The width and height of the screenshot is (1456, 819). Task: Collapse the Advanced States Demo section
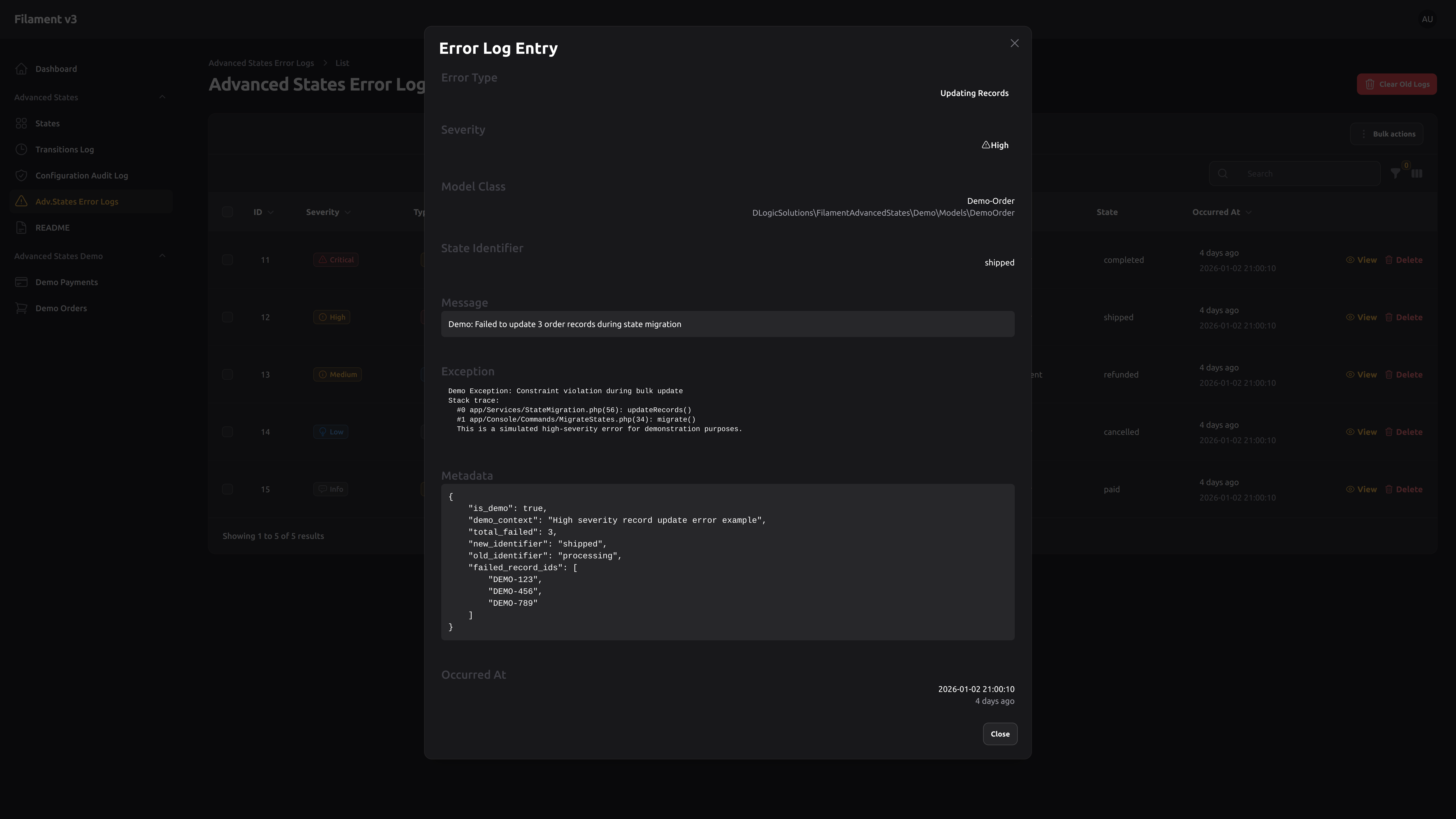163,255
